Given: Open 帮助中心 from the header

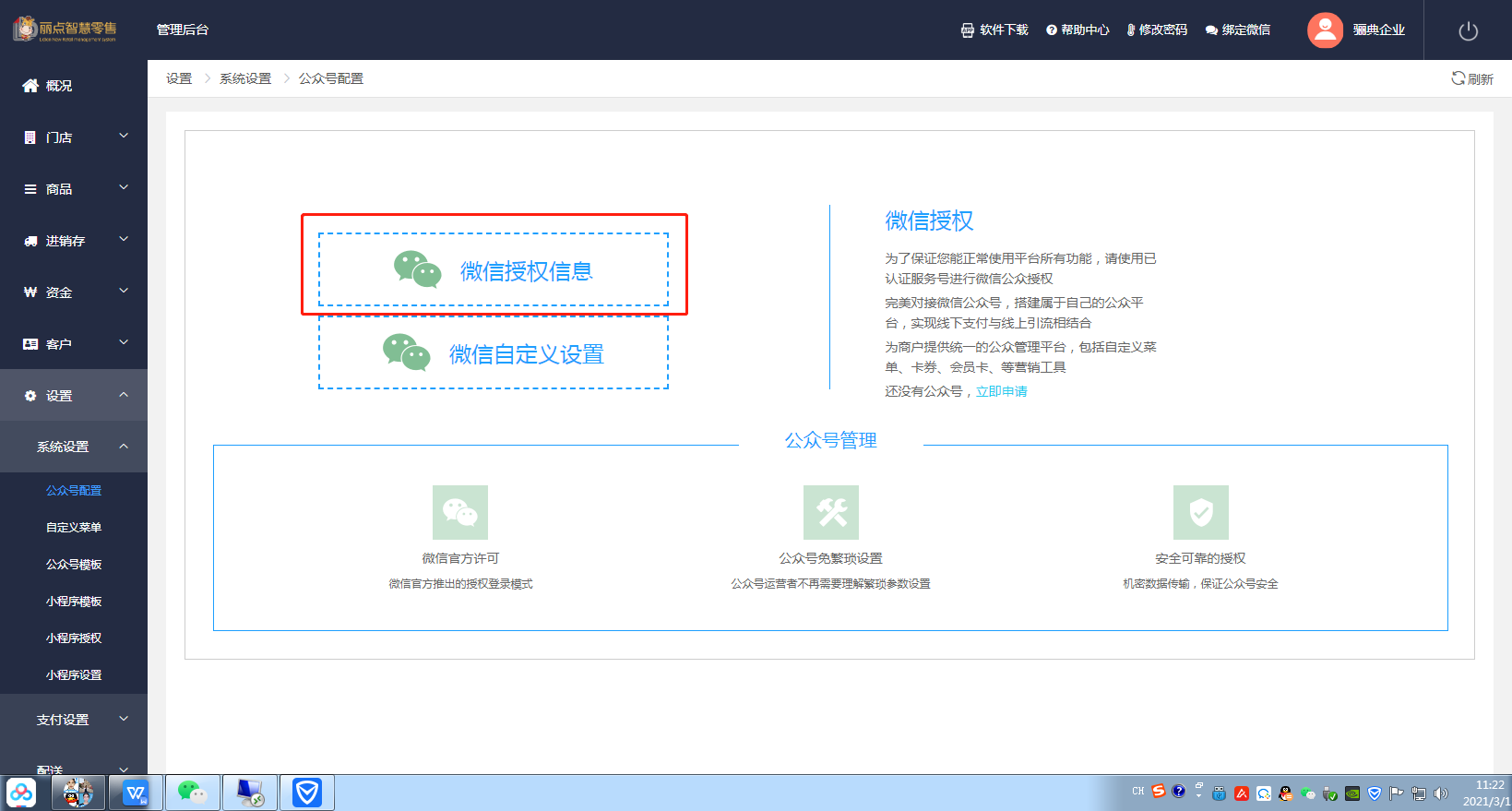Looking at the screenshot, I should [x=1085, y=30].
